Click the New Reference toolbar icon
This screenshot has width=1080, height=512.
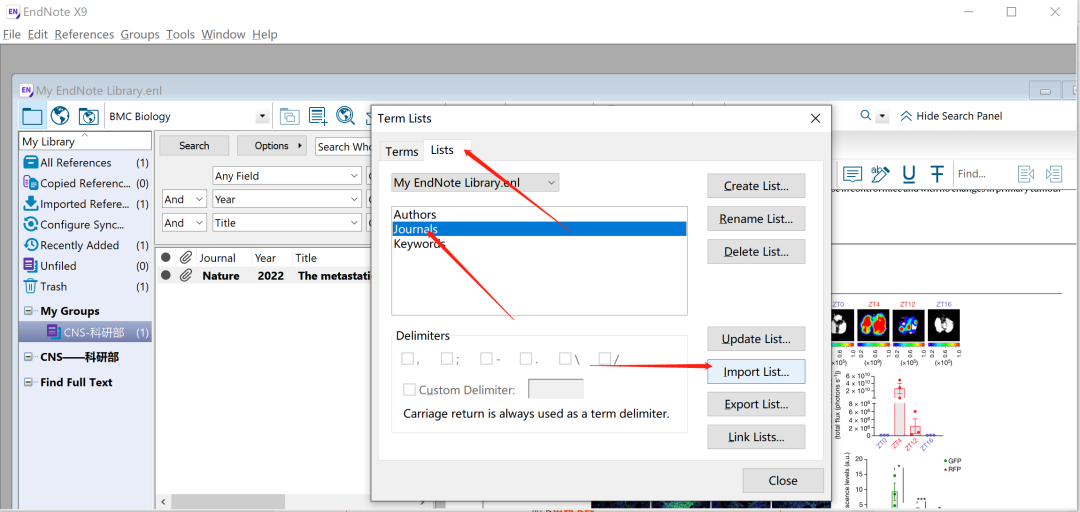coord(318,116)
